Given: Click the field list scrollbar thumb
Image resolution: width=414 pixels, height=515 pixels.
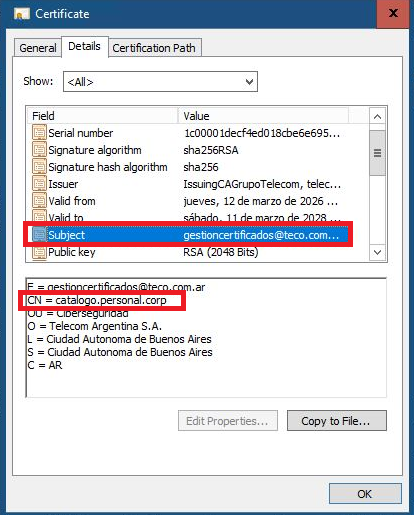Looking at the screenshot, I should point(377,153).
